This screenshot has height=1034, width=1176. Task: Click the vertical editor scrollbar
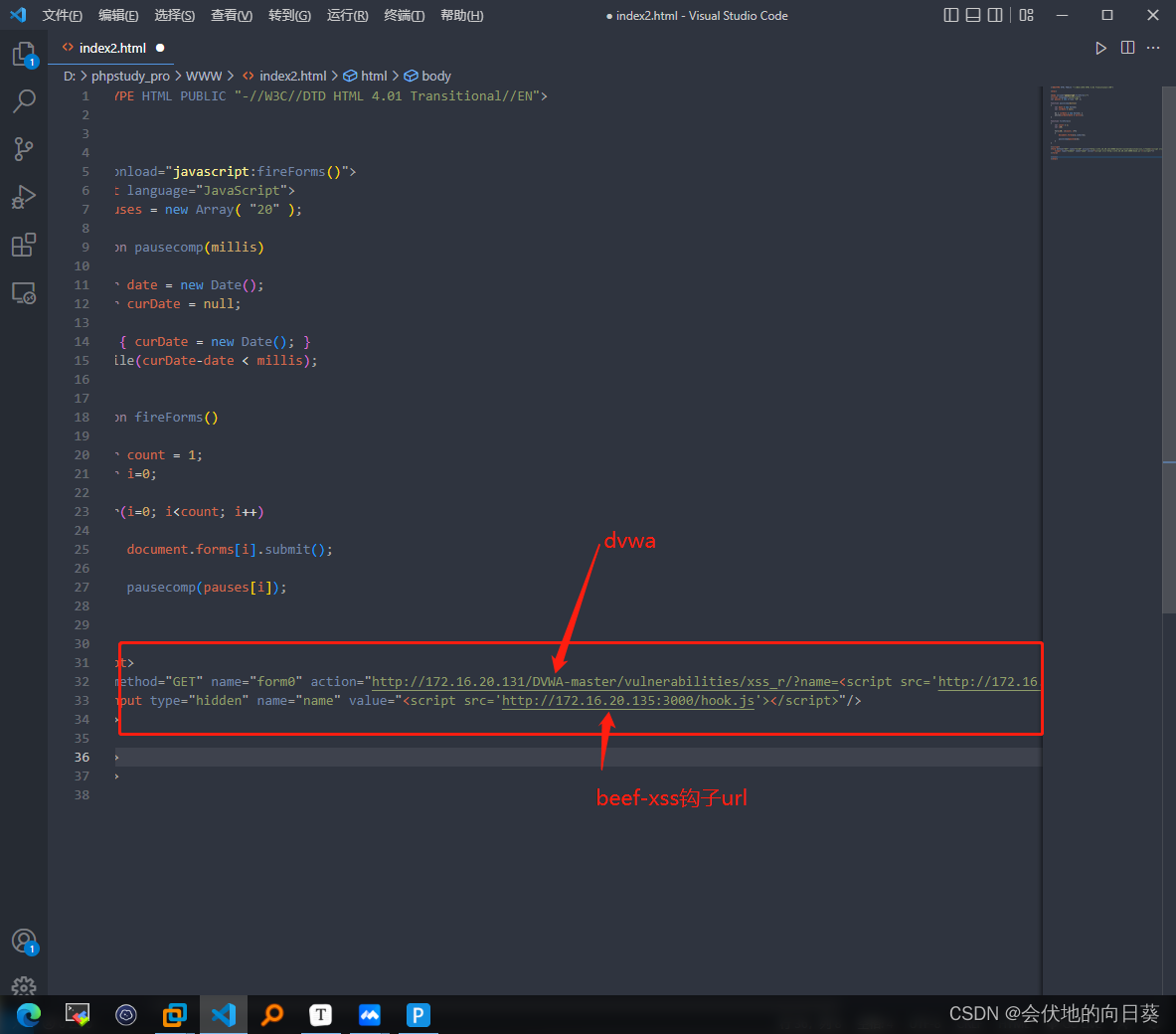pyautogui.click(x=1168, y=350)
